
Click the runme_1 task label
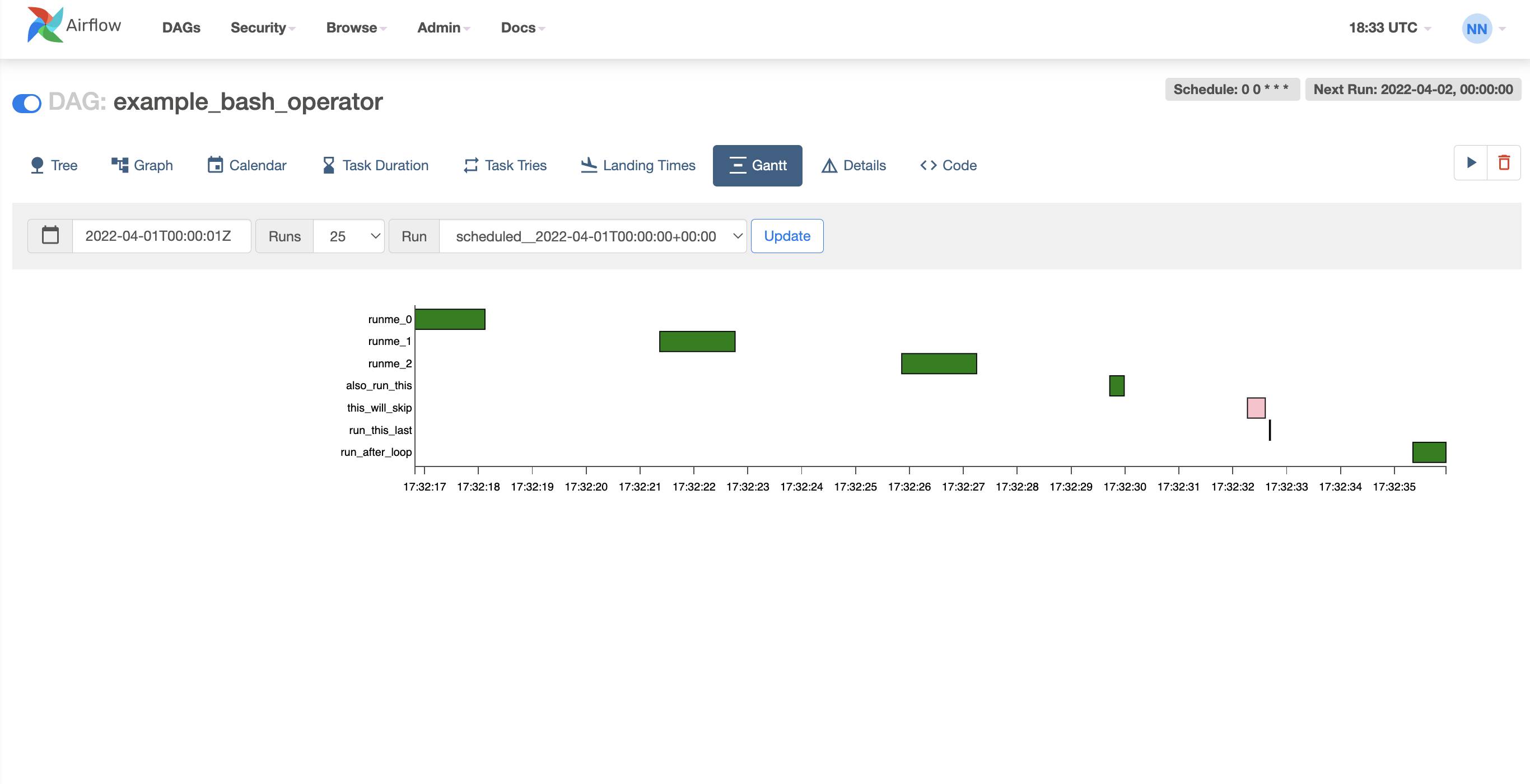point(390,341)
